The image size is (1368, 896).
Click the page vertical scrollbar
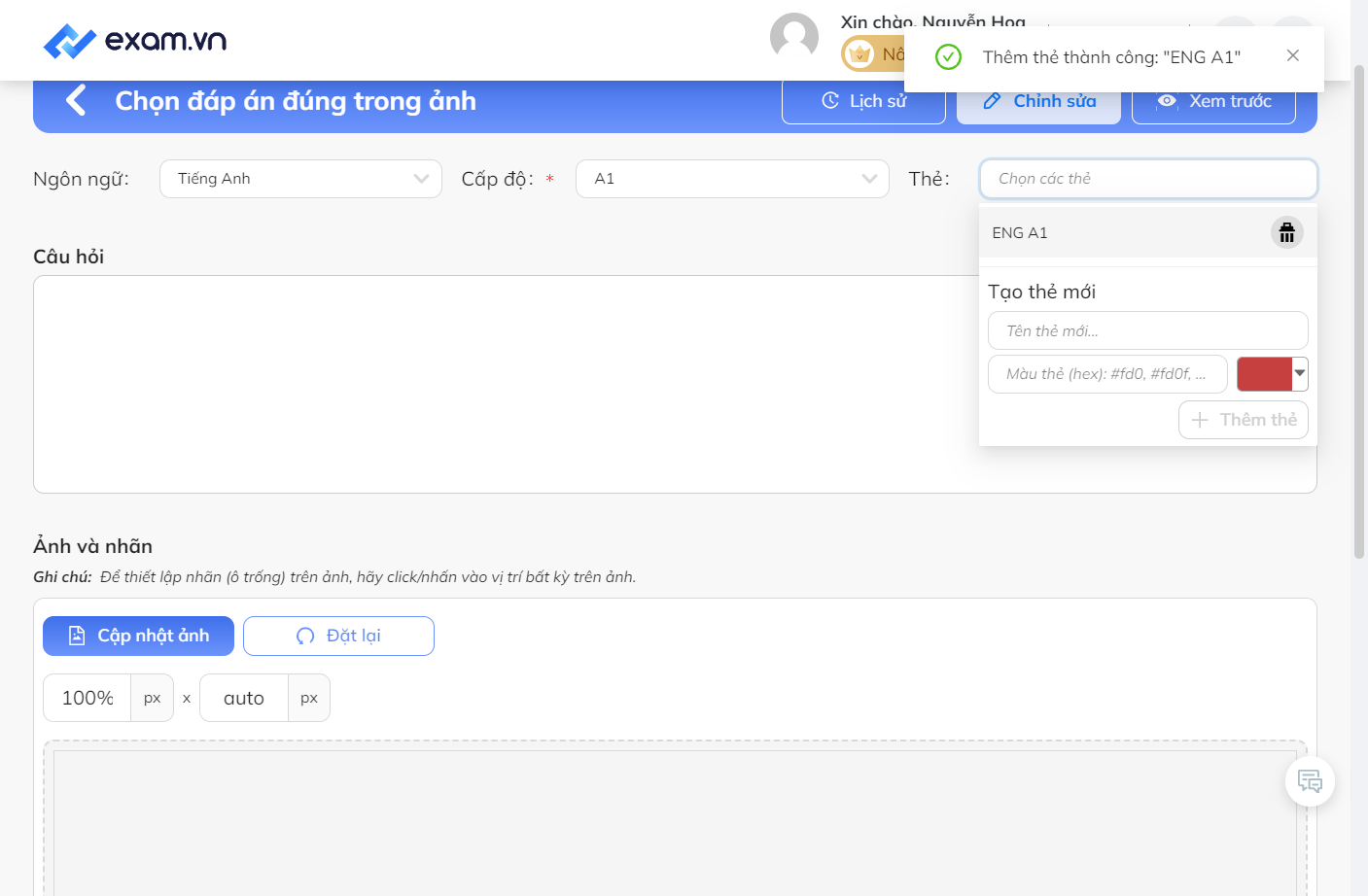pyautogui.click(x=1359, y=311)
